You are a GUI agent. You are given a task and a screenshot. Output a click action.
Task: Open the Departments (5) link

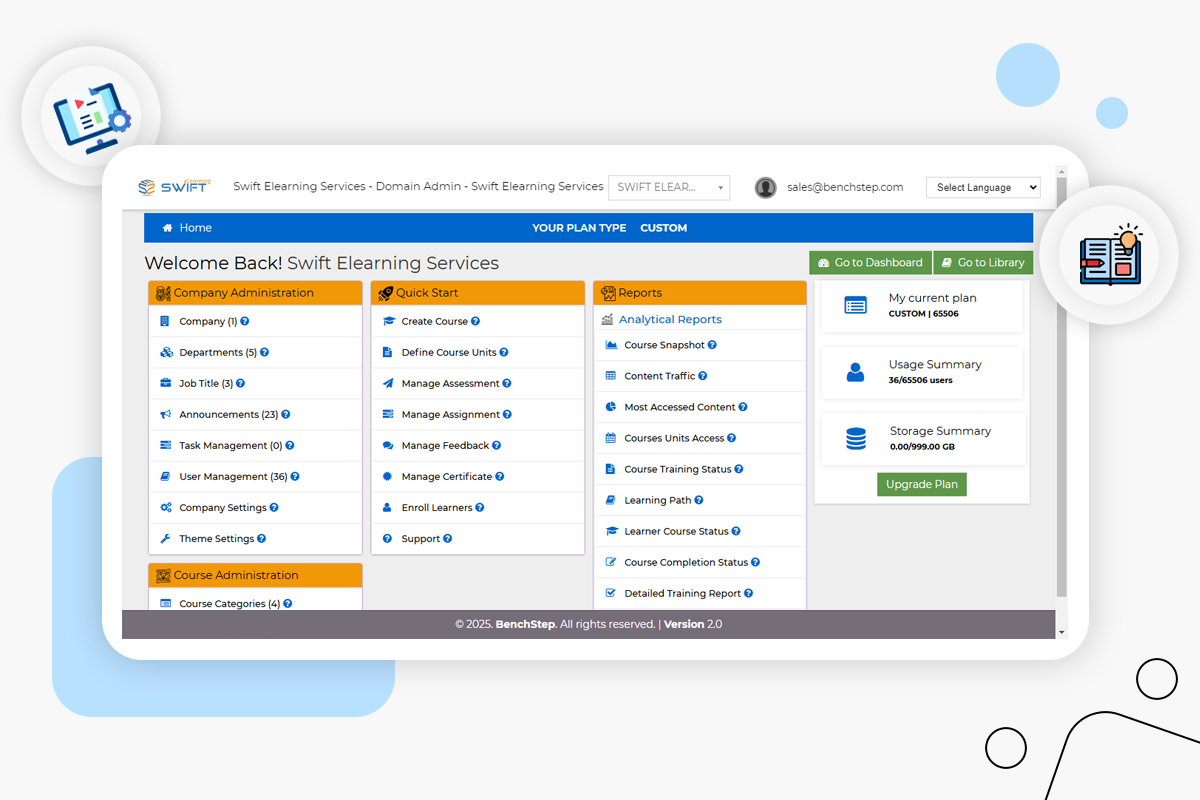coord(218,353)
